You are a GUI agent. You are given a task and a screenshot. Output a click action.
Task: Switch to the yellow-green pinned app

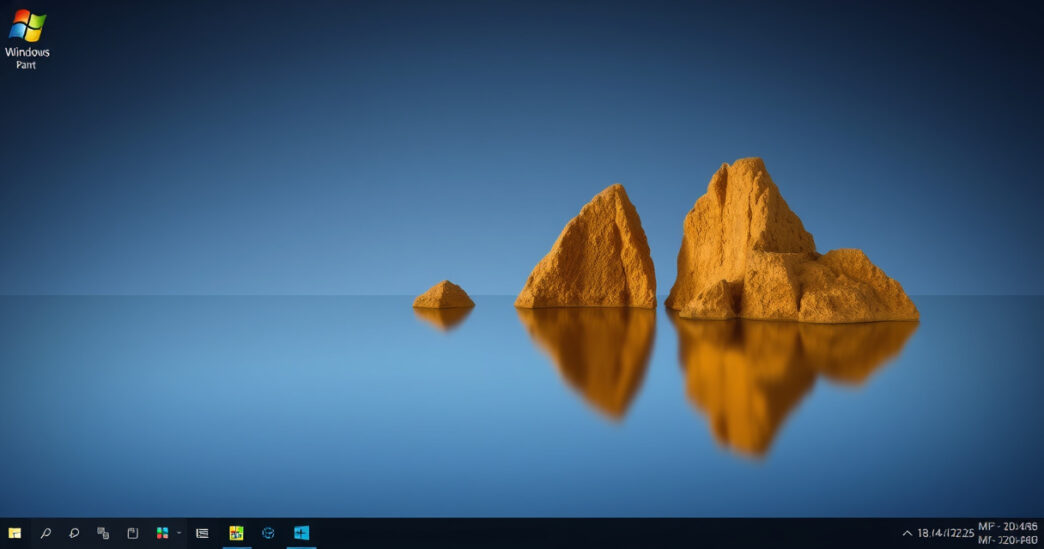pos(237,533)
